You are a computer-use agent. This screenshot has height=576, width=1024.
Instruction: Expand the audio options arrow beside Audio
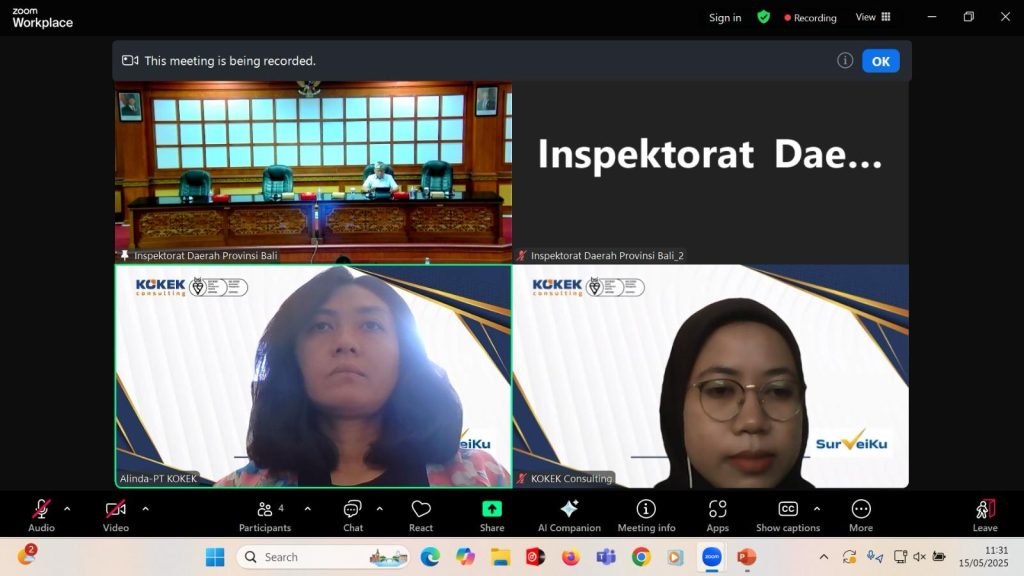(67, 509)
